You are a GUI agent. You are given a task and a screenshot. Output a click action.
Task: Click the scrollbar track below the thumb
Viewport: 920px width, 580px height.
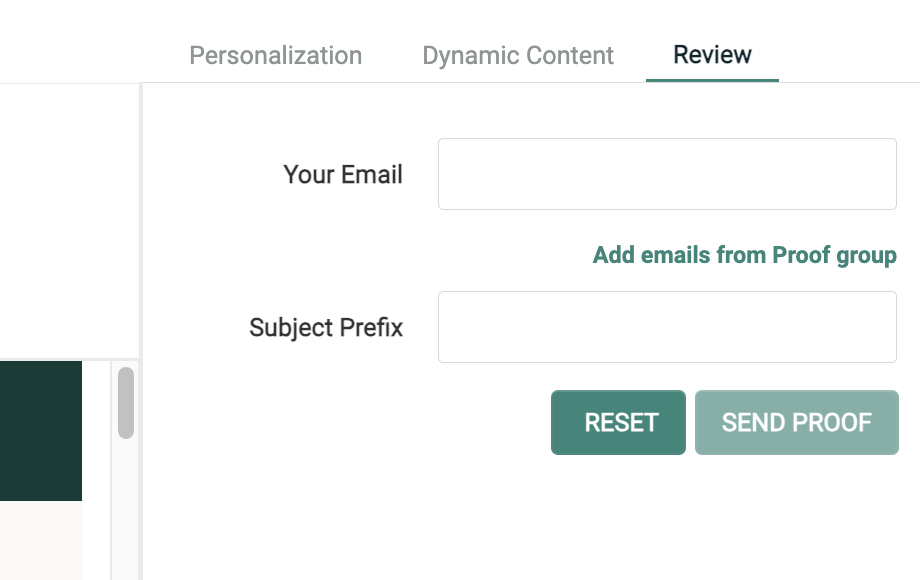click(x=126, y=510)
